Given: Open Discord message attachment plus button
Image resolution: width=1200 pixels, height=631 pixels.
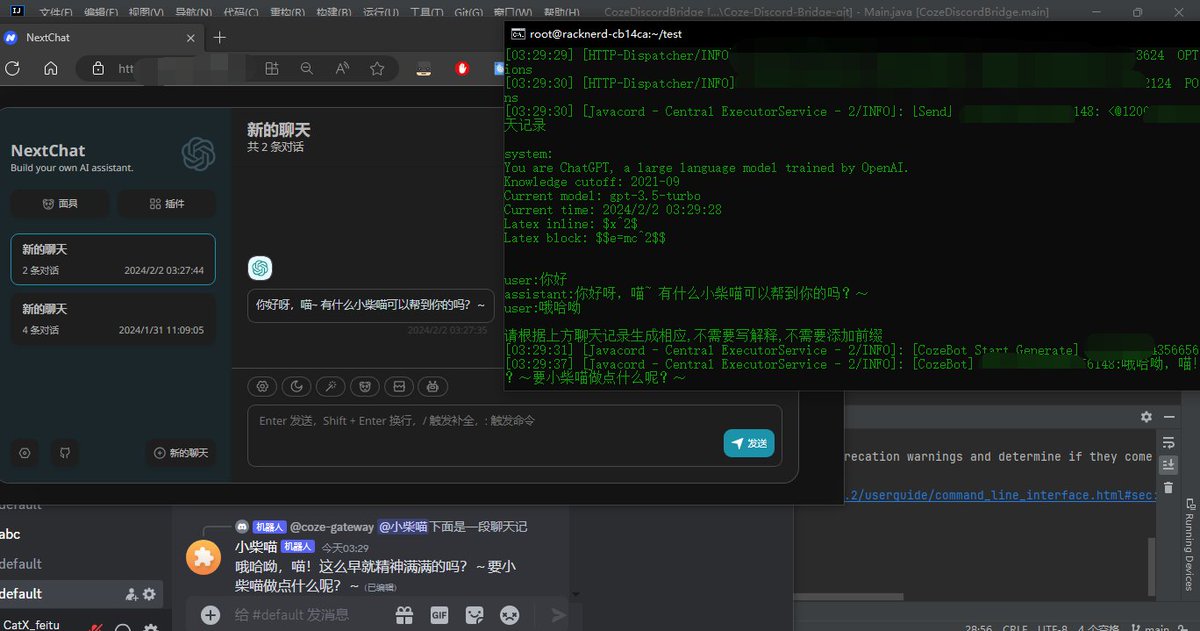Looking at the screenshot, I should click(210, 614).
